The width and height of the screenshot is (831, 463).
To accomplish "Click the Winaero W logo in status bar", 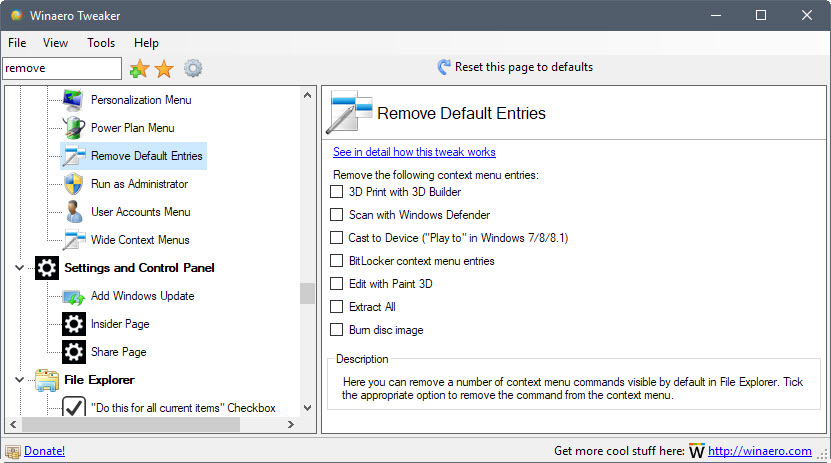I will pos(696,451).
